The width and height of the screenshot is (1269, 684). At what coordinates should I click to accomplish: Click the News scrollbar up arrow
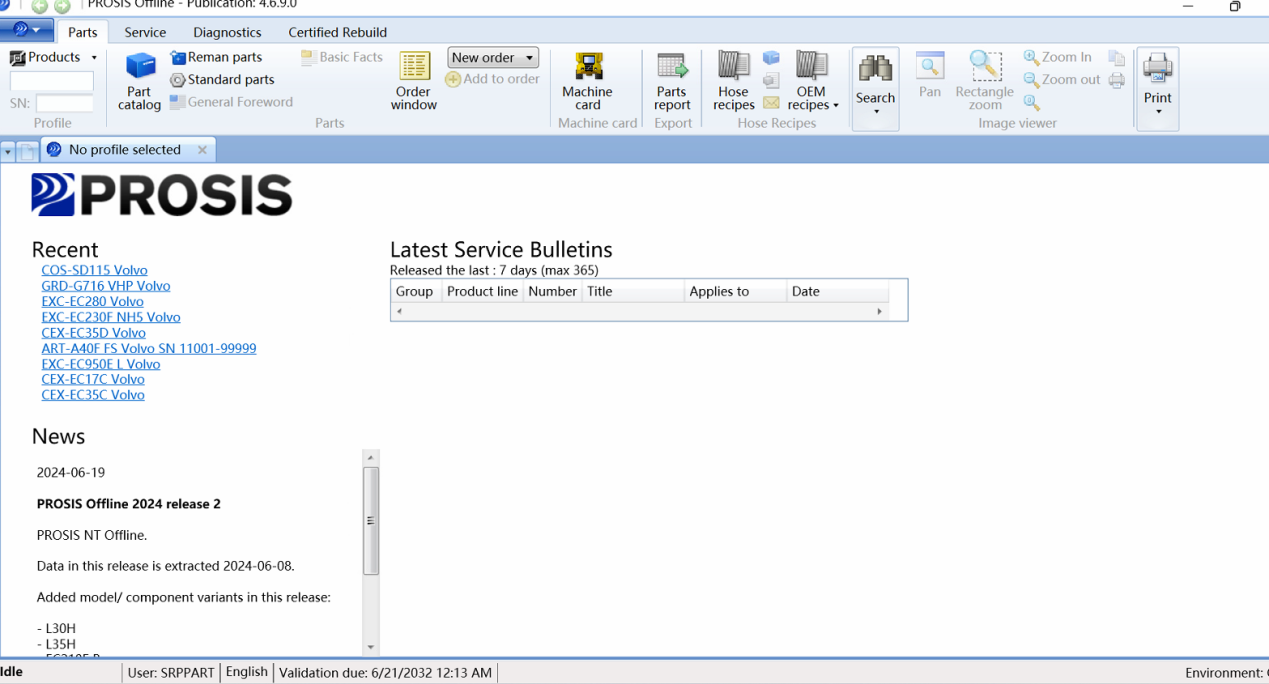tap(371, 458)
